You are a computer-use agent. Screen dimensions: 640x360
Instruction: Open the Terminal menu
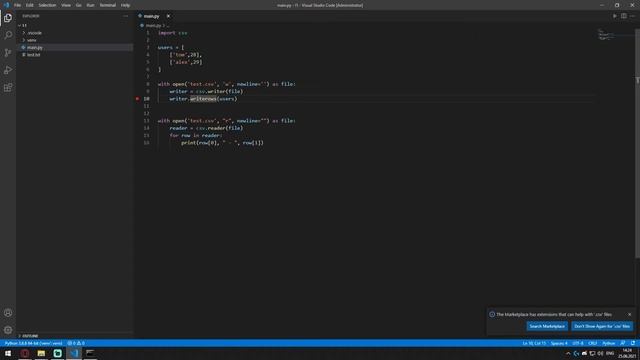107,5
